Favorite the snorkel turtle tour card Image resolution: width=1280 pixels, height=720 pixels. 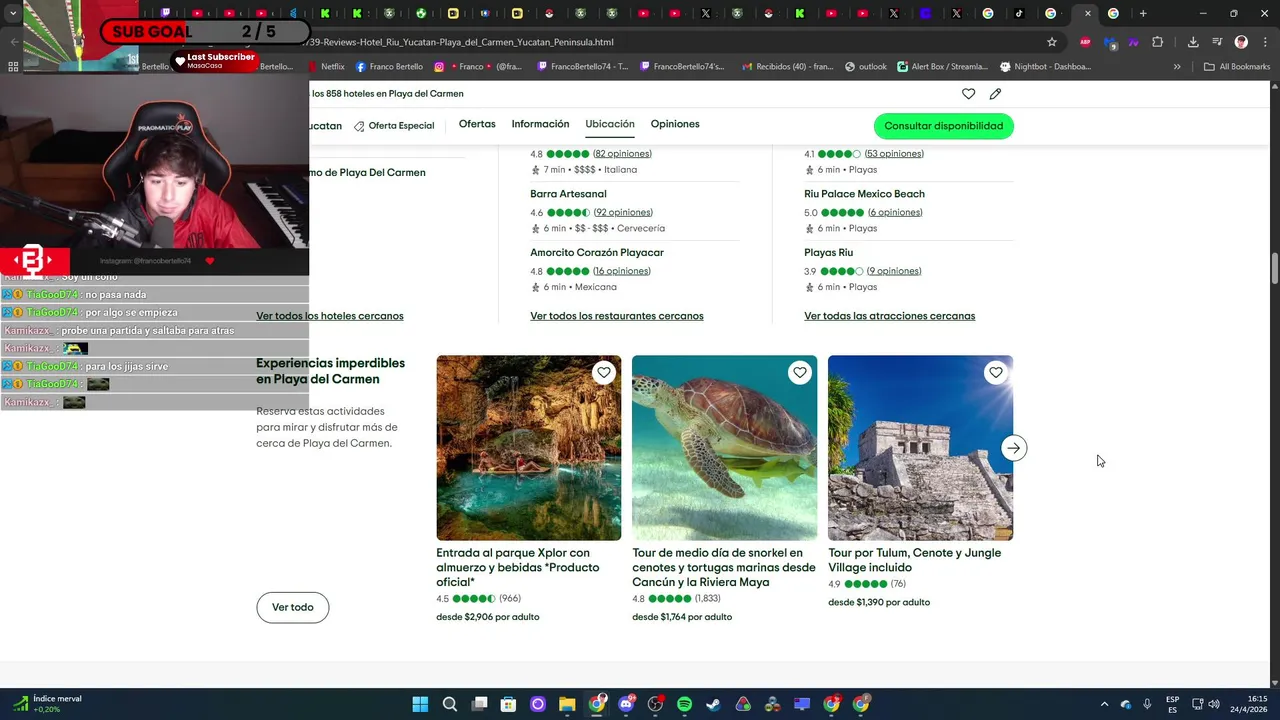pyautogui.click(x=800, y=373)
